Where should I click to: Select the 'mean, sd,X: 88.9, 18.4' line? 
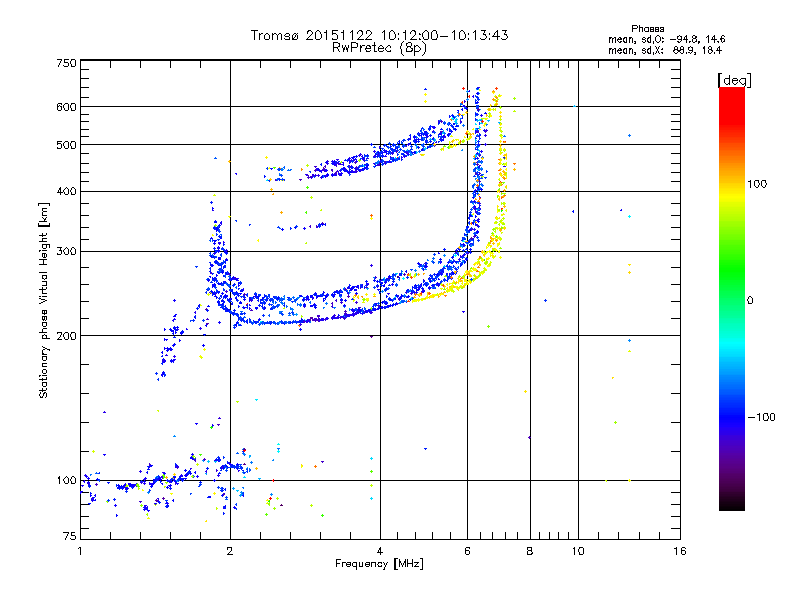665,51
